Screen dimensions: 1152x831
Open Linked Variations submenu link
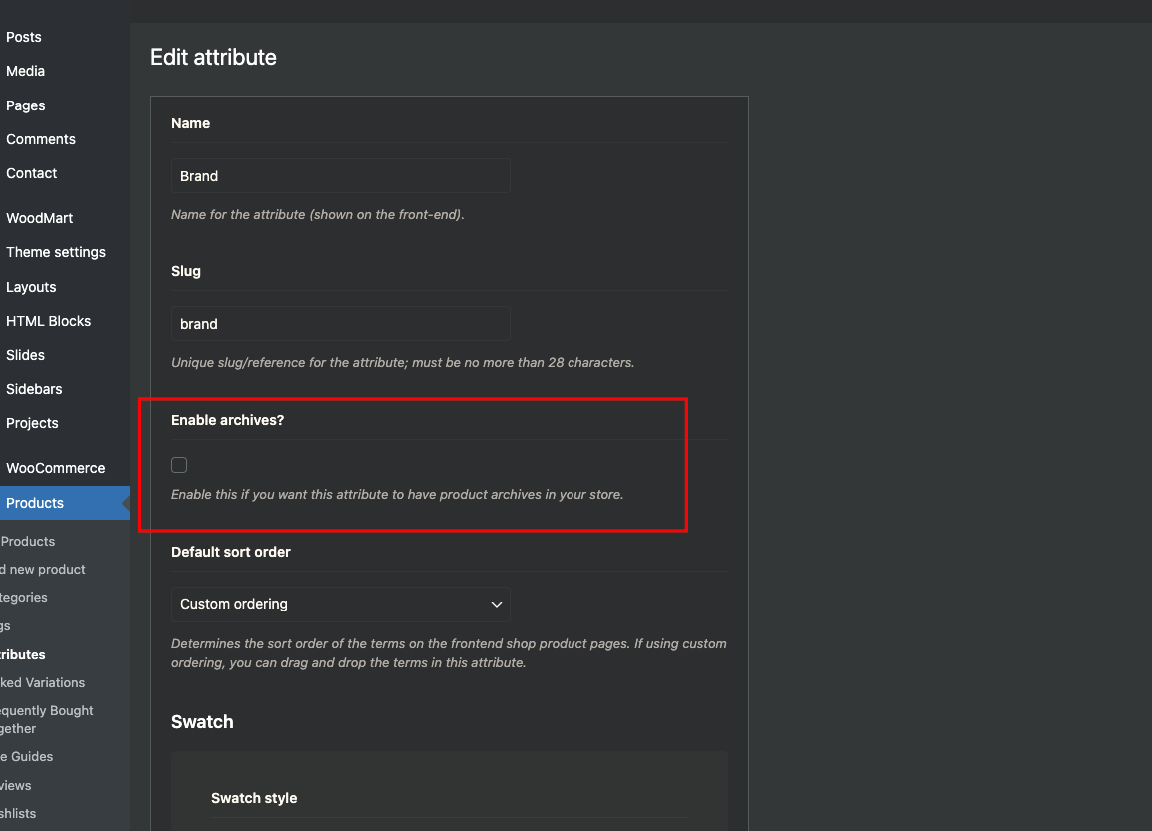pyautogui.click(x=43, y=683)
